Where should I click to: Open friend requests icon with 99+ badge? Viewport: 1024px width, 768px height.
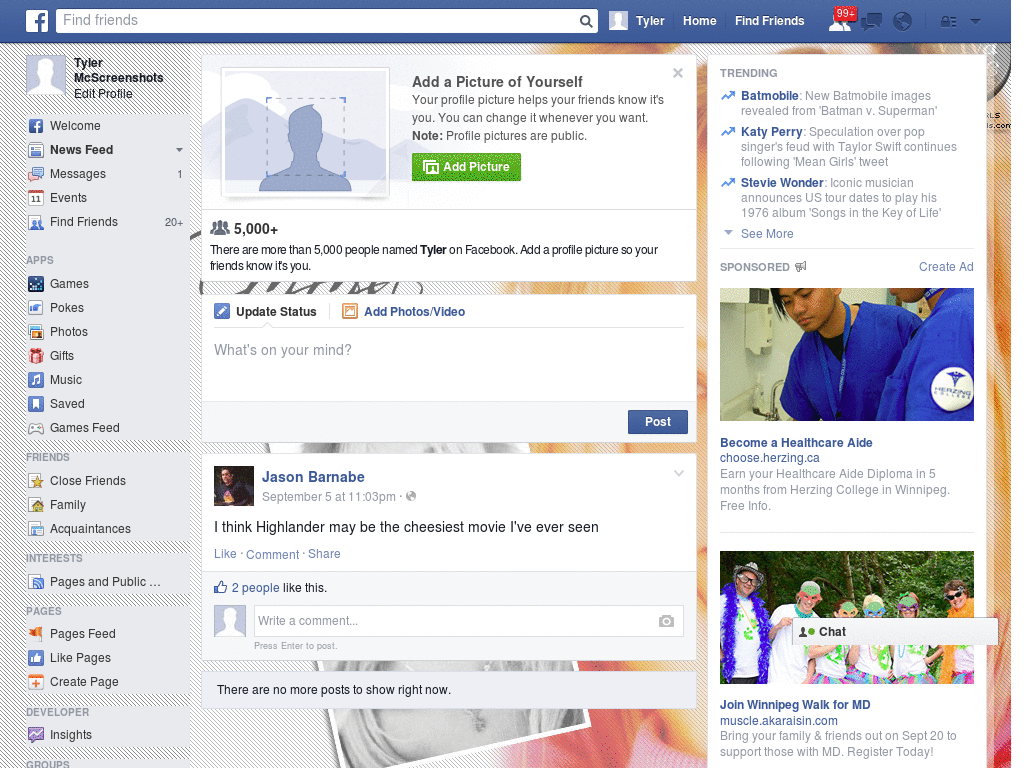tap(840, 21)
